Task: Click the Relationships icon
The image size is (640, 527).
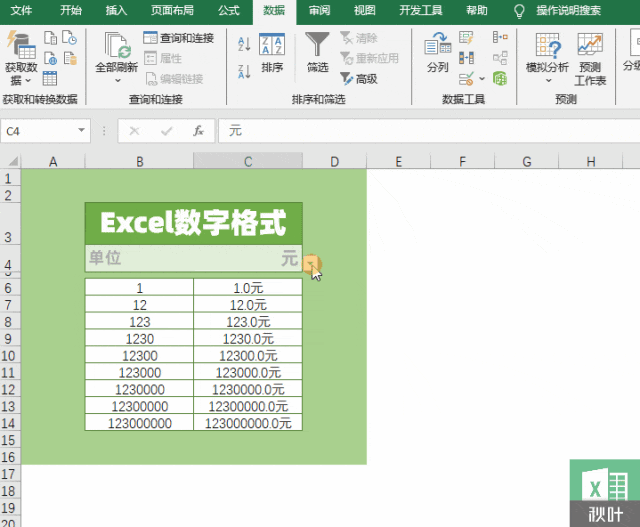Action: coord(500,58)
